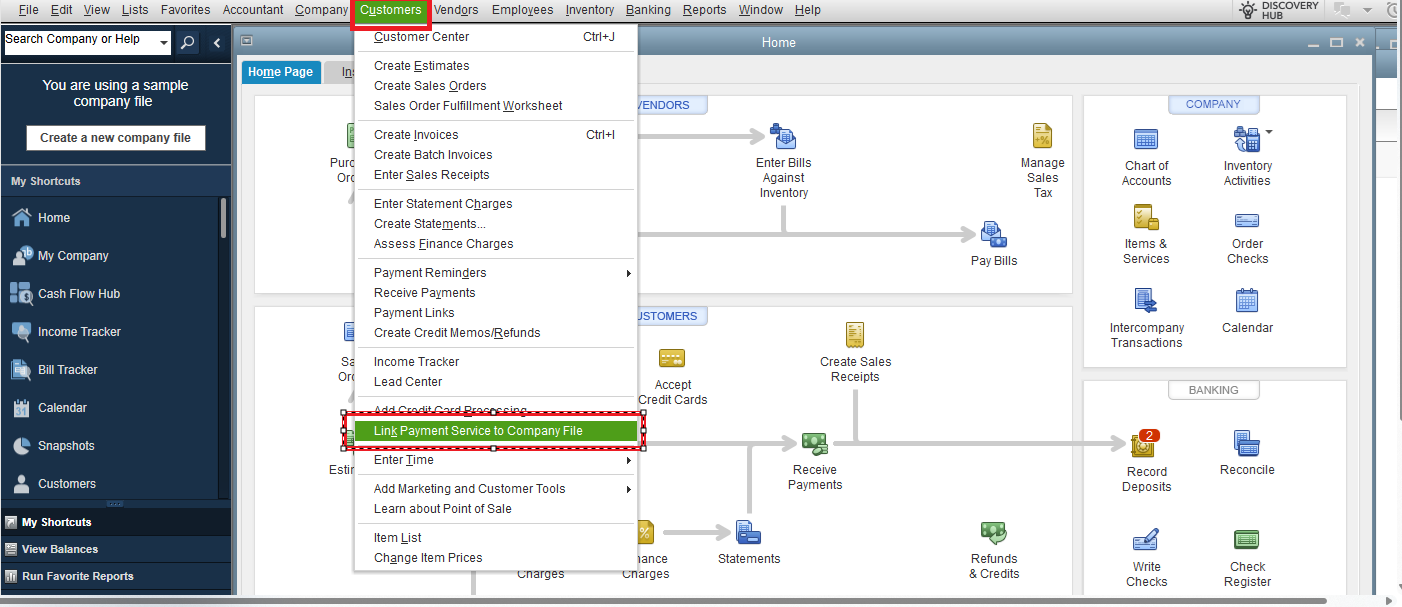Open Create Sales Receipts icon
The image size is (1402, 607).
pyautogui.click(x=855, y=334)
